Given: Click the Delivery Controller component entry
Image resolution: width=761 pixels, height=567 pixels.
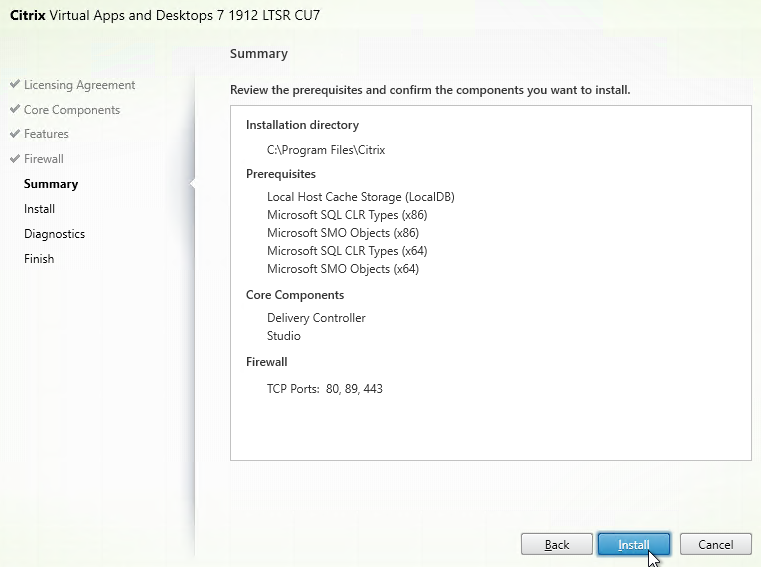Looking at the screenshot, I should coord(316,318).
